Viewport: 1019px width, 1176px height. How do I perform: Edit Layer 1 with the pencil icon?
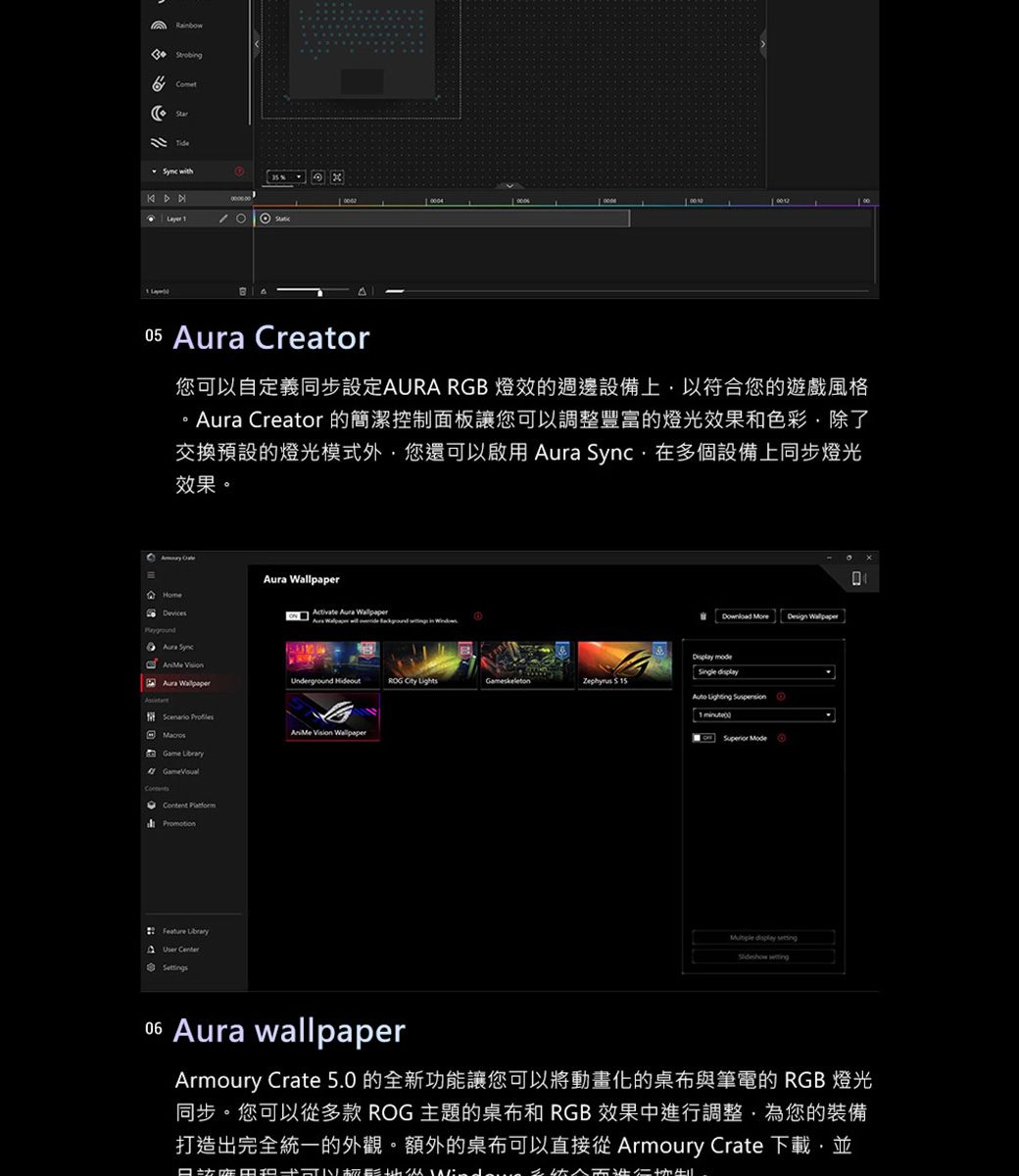(224, 219)
